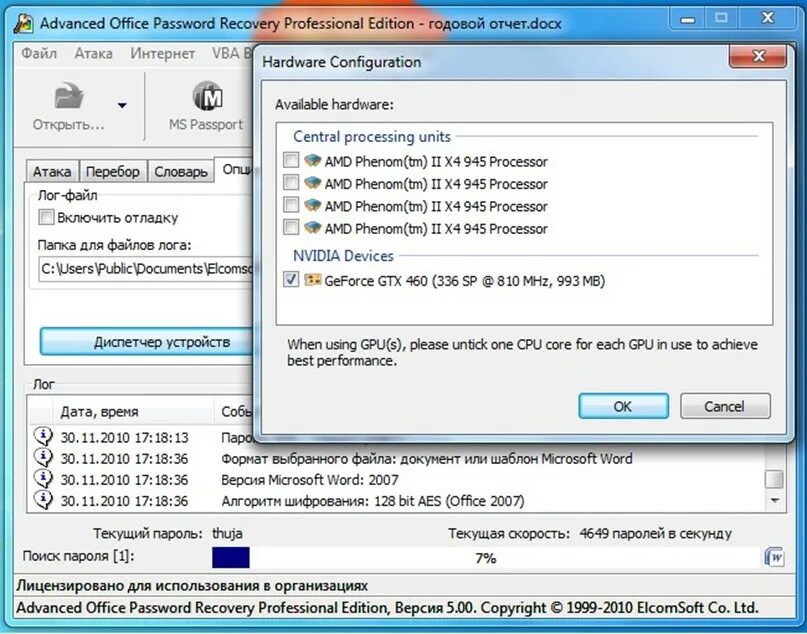Open the Атака menu

(x=93, y=53)
